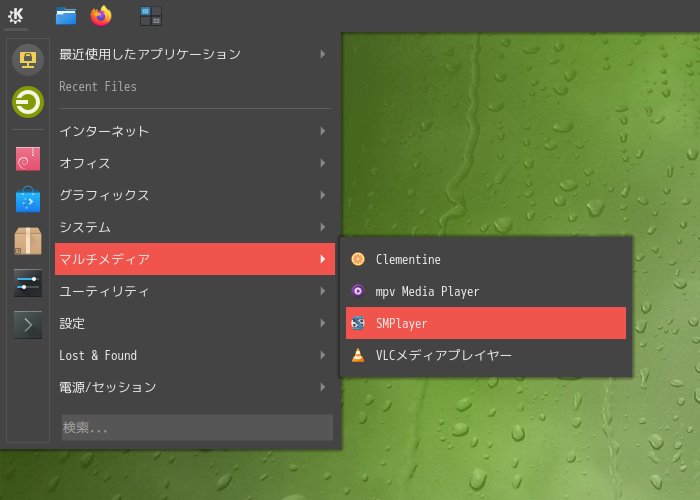Launch the blue Discover software store icon
700x500 pixels.
(x=28, y=200)
